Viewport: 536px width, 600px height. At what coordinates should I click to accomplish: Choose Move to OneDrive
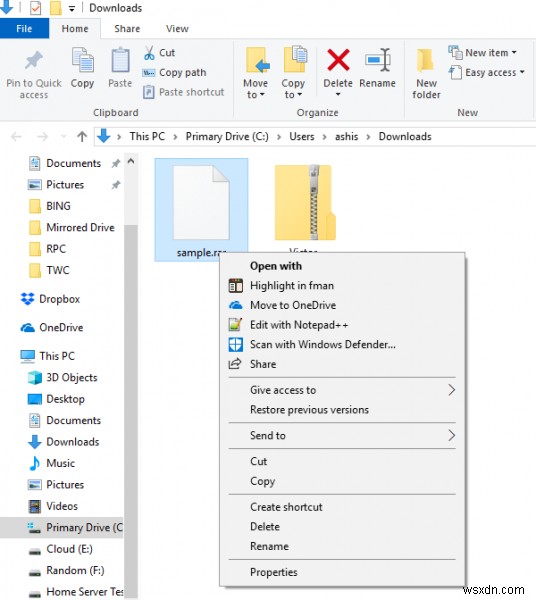pos(293,305)
